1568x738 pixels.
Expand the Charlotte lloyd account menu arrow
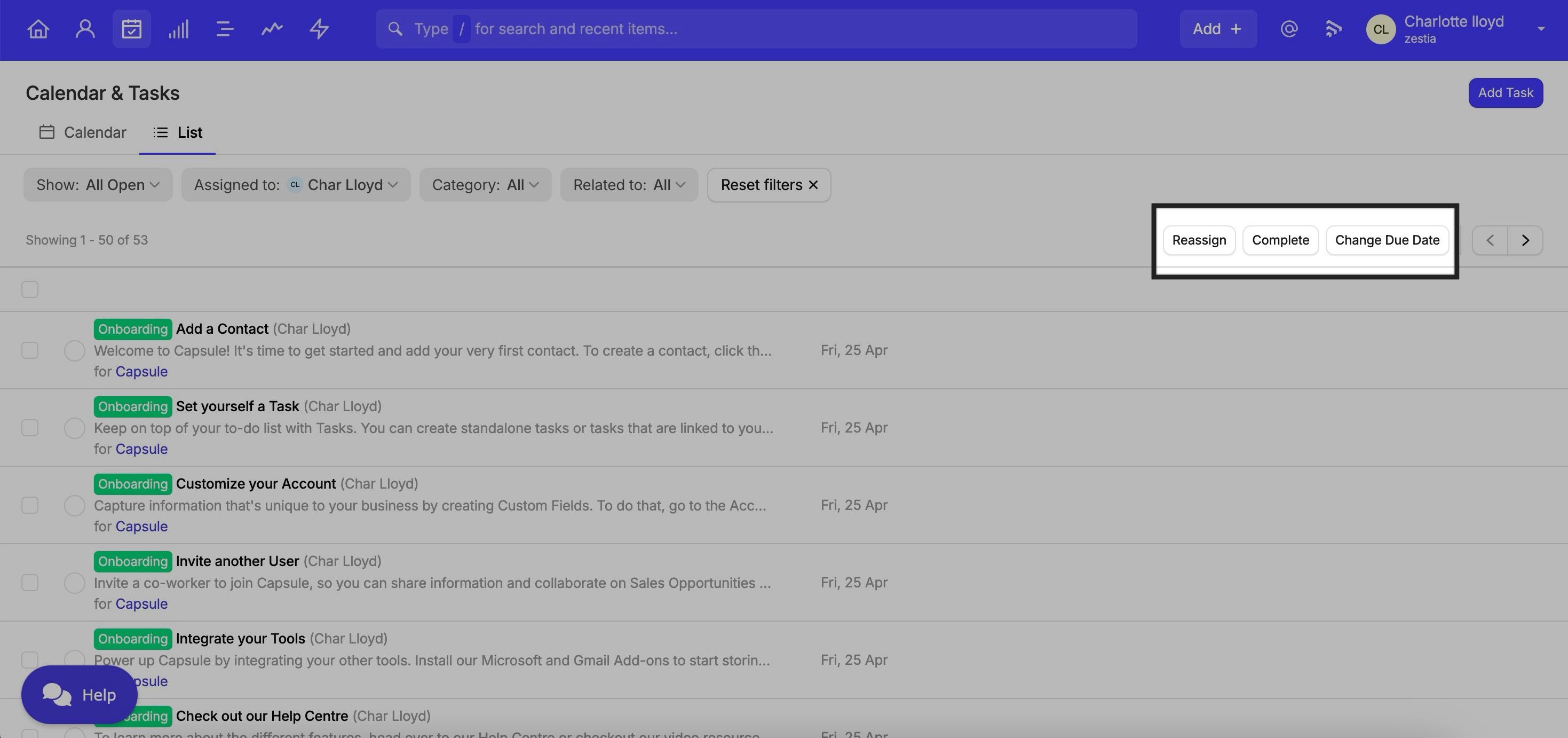[1541, 29]
